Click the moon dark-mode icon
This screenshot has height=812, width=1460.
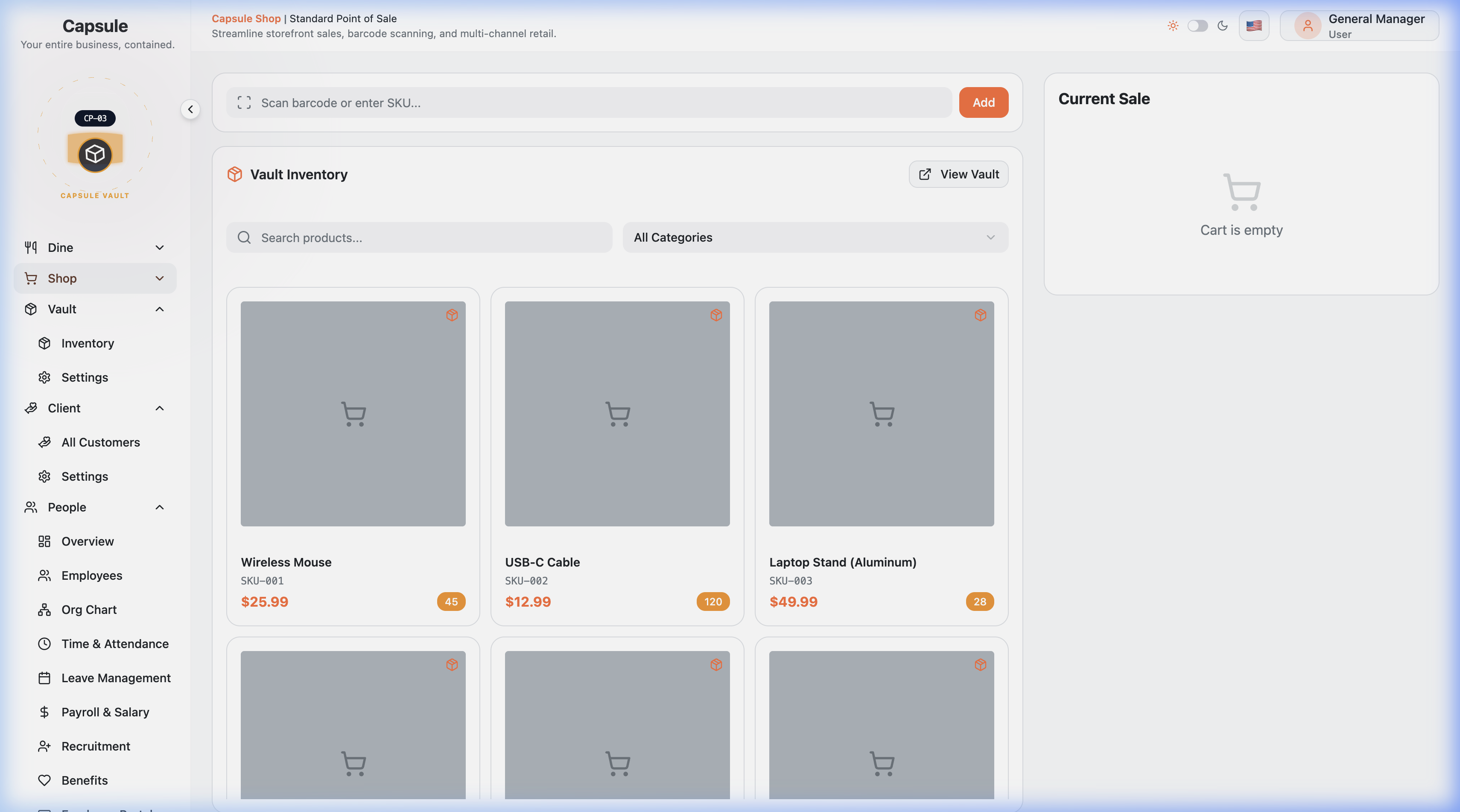pyautogui.click(x=1223, y=26)
